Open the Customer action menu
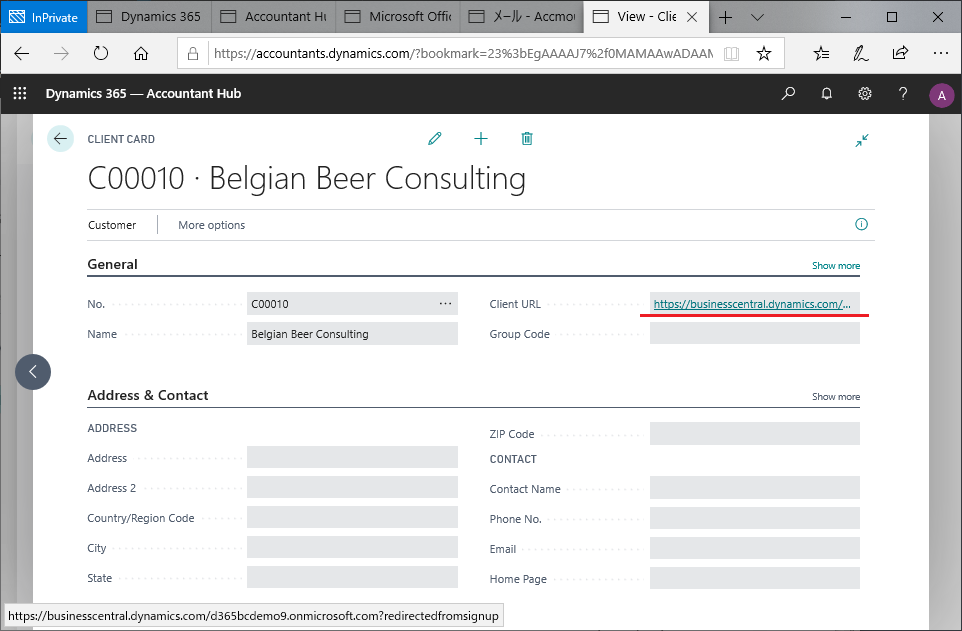This screenshot has height=631, width=962. tap(112, 225)
